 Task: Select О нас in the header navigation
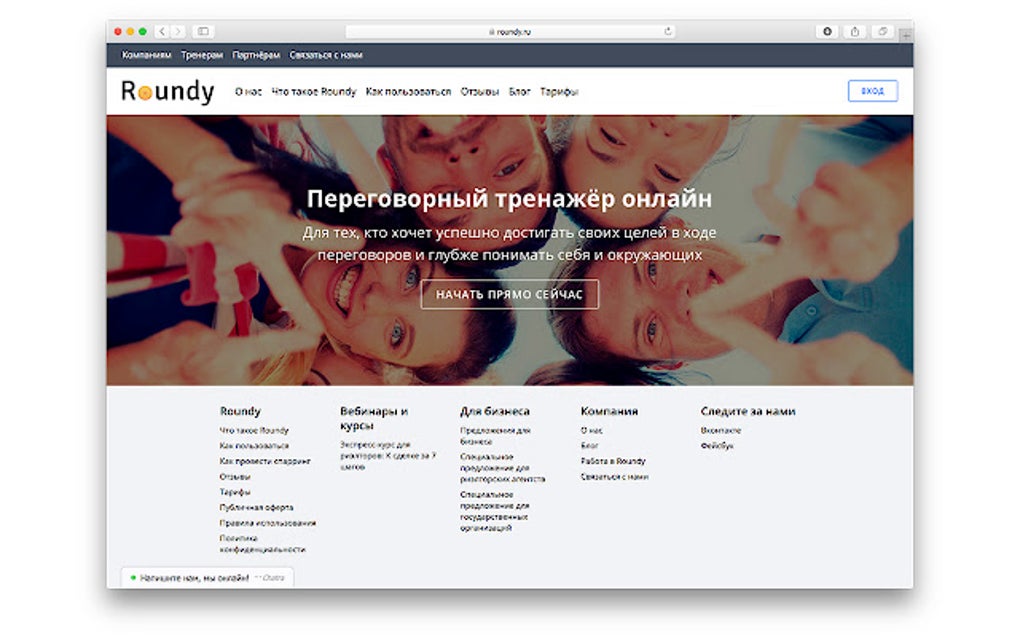tap(248, 92)
